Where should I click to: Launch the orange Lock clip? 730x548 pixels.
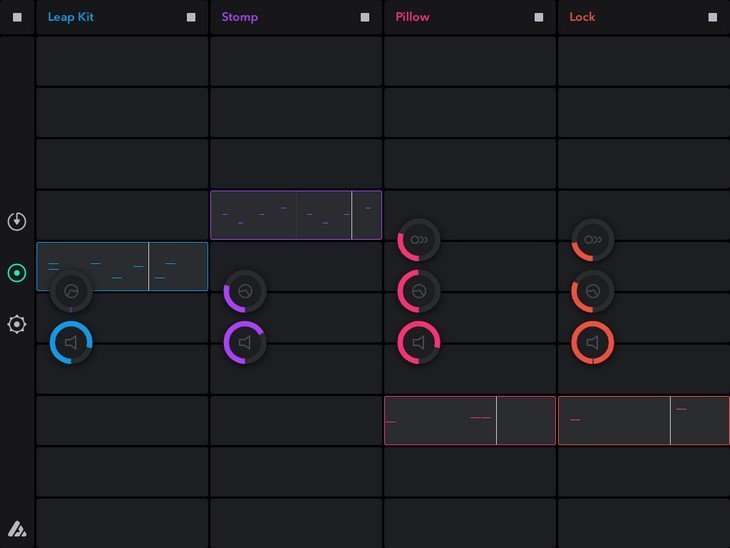coord(644,421)
